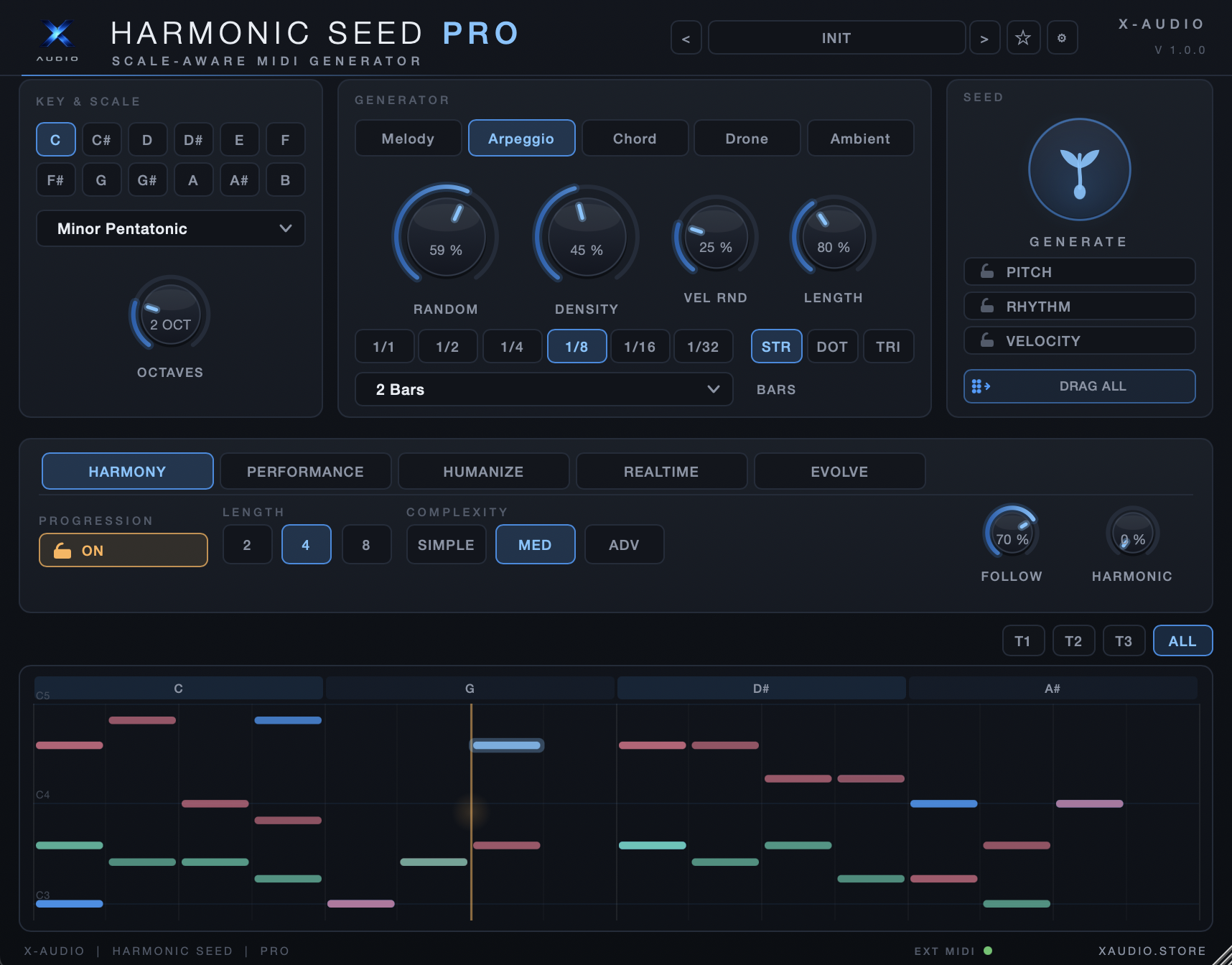The height and width of the screenshot is (965, 1232).
Task: Switch to the Performance tab
Action: [x=305, y=471]
